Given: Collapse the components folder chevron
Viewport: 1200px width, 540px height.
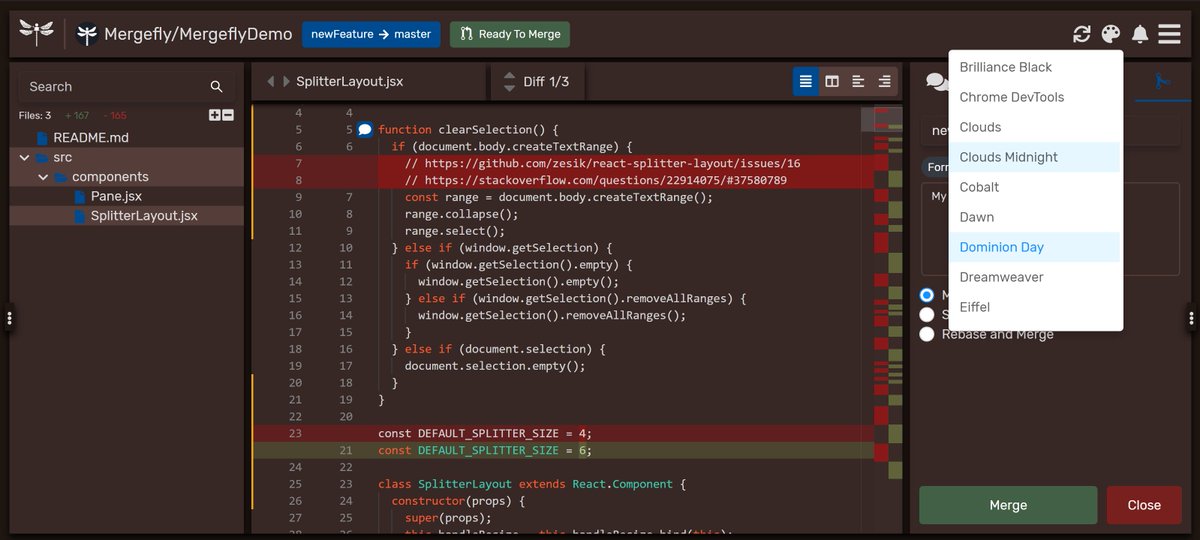Looking at the screenshot, I should pos(43,177).
